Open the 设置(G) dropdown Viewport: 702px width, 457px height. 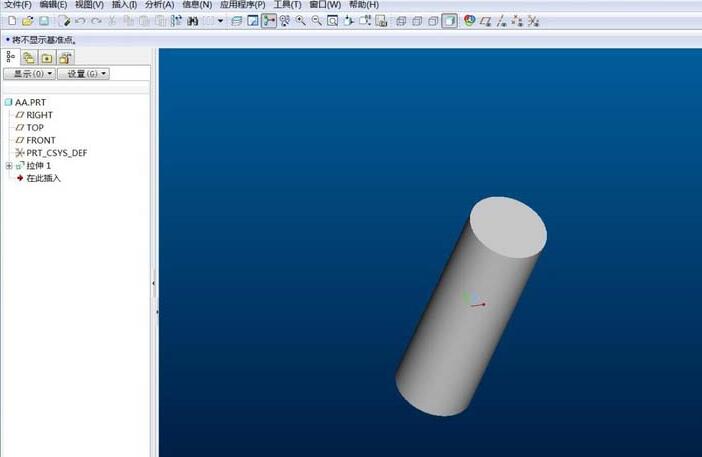(84, 74)
